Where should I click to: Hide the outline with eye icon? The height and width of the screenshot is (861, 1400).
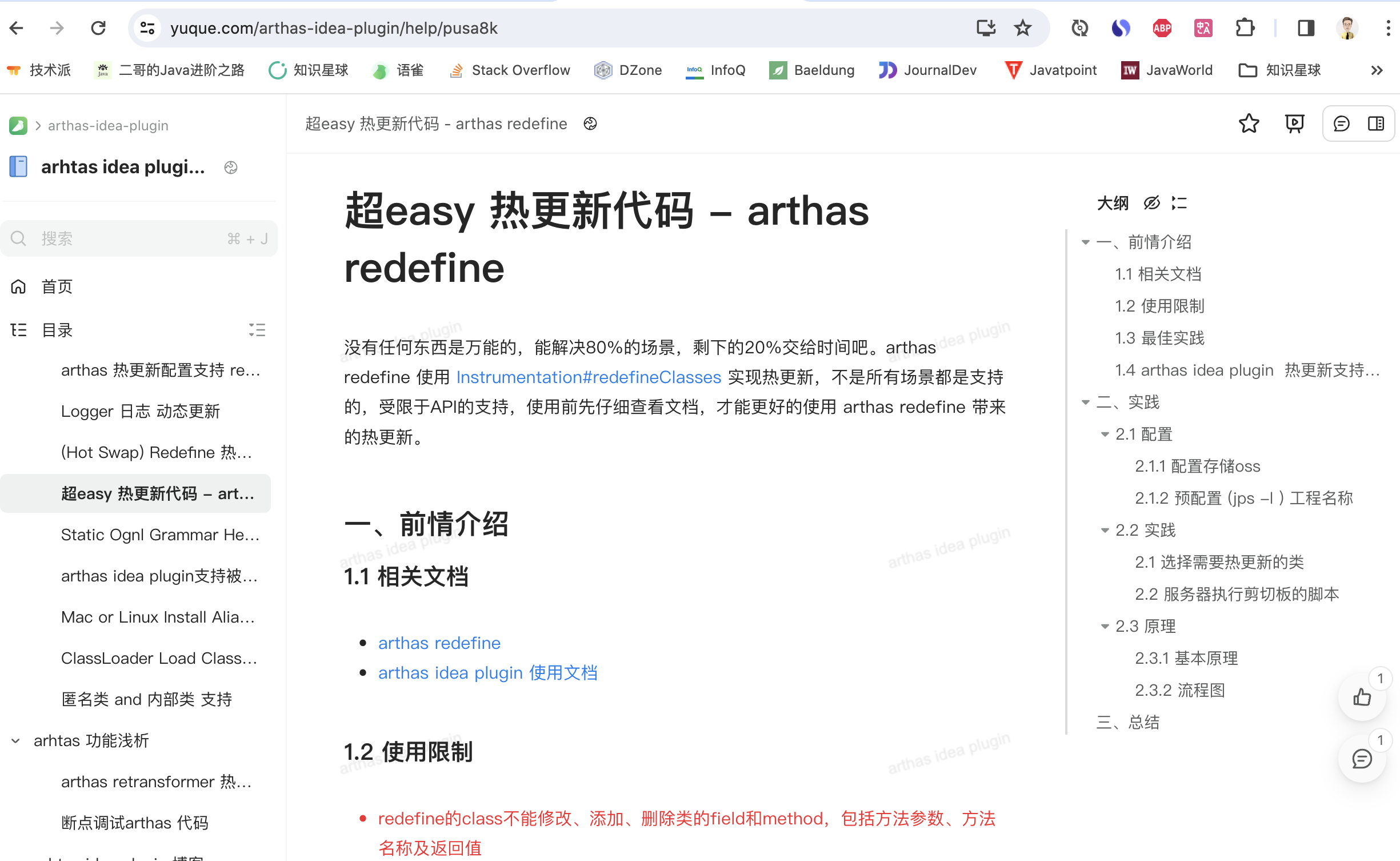[x=1151, y=203]
